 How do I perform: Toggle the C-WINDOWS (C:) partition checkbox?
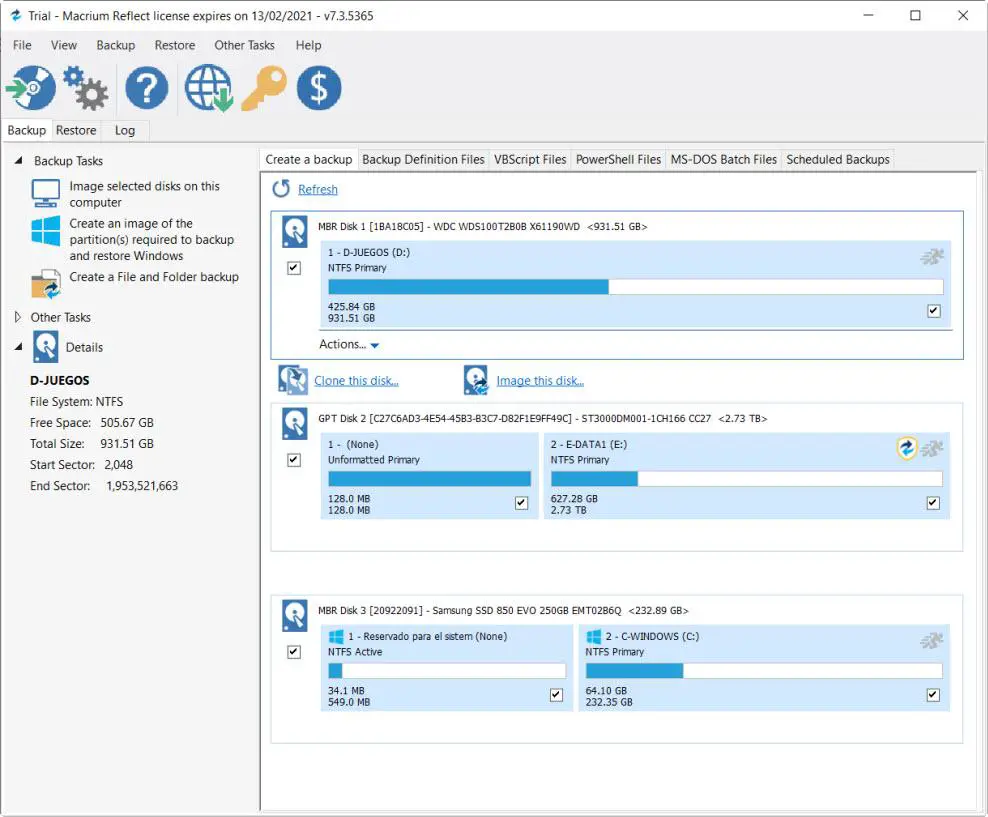point(933,695)
